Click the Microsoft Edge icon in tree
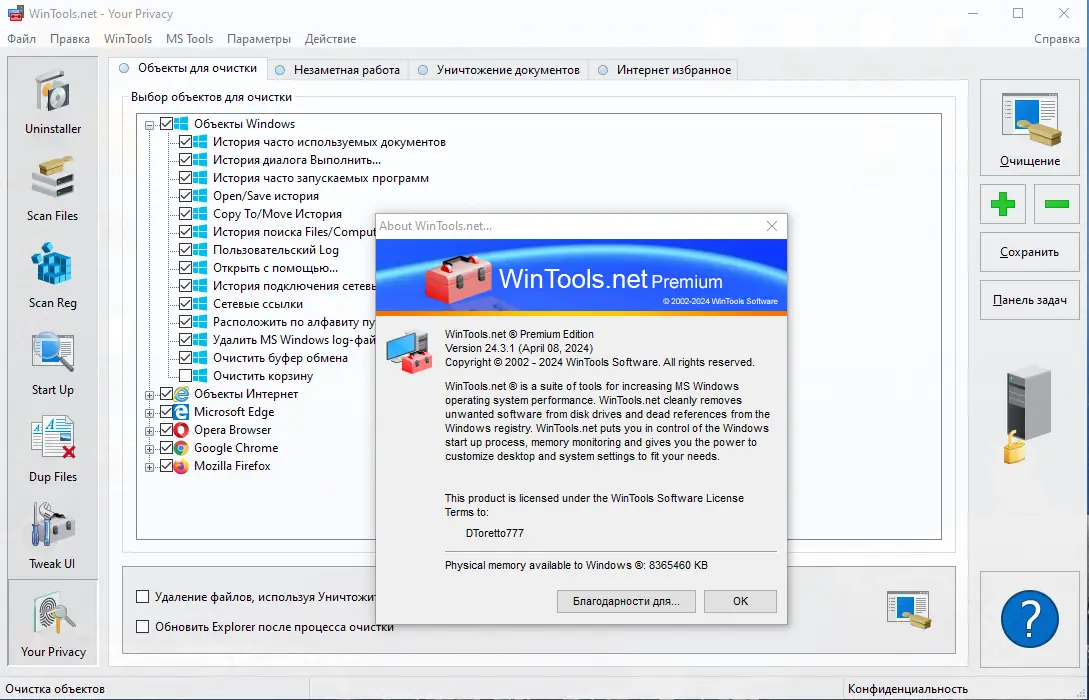Viewport: 1089px width, 700px height. (181, 412)
